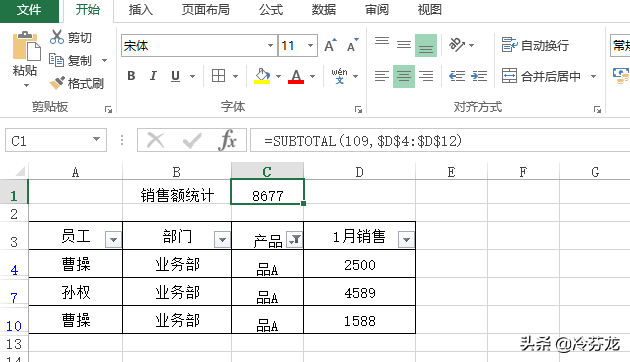
Task: Open the font name dropdown
Action: (270, 45)
